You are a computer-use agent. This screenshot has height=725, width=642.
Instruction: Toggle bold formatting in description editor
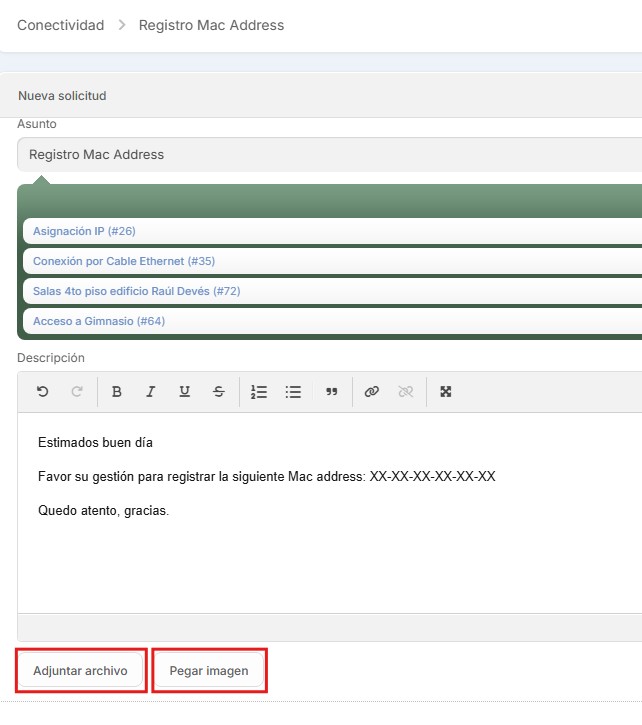[117, 392]
